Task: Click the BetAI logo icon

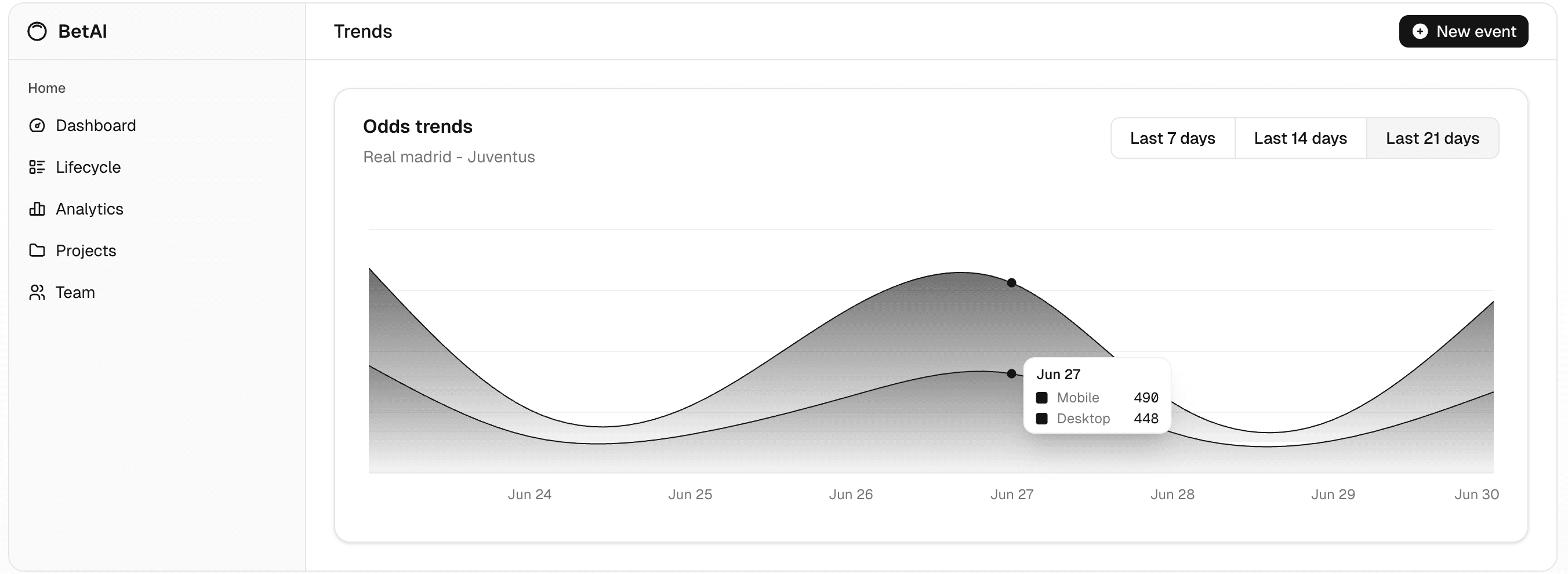Action: point(37,31)
